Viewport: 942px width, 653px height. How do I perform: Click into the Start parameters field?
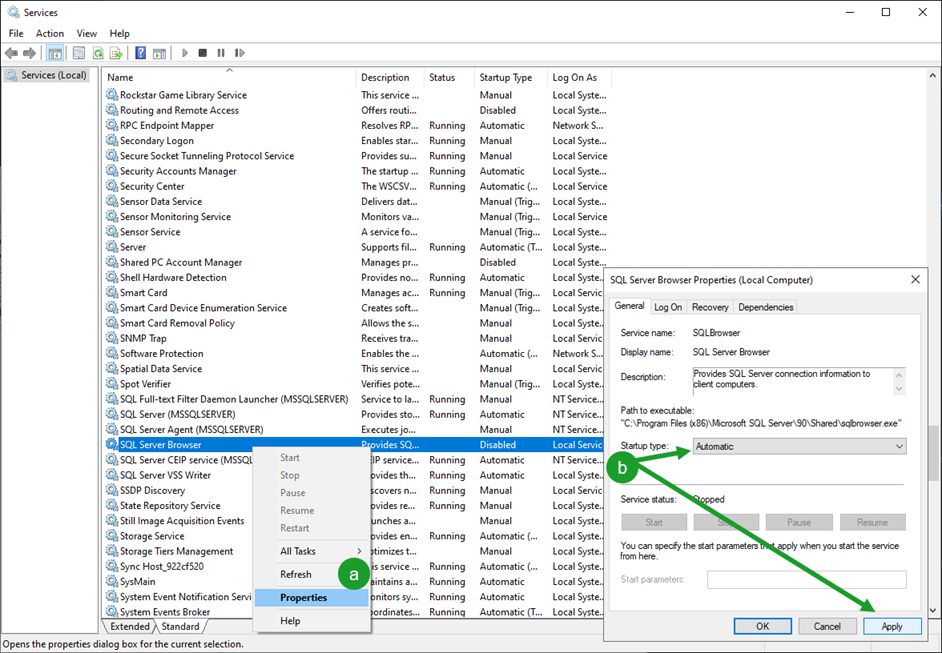coord(807,580)
